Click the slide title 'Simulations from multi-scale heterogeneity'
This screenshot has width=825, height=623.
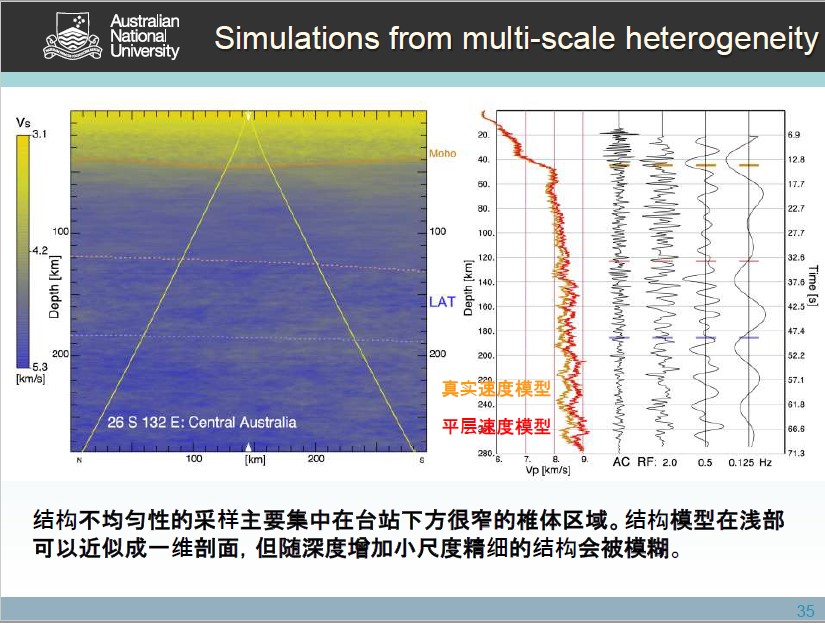[x=516, y=38]
